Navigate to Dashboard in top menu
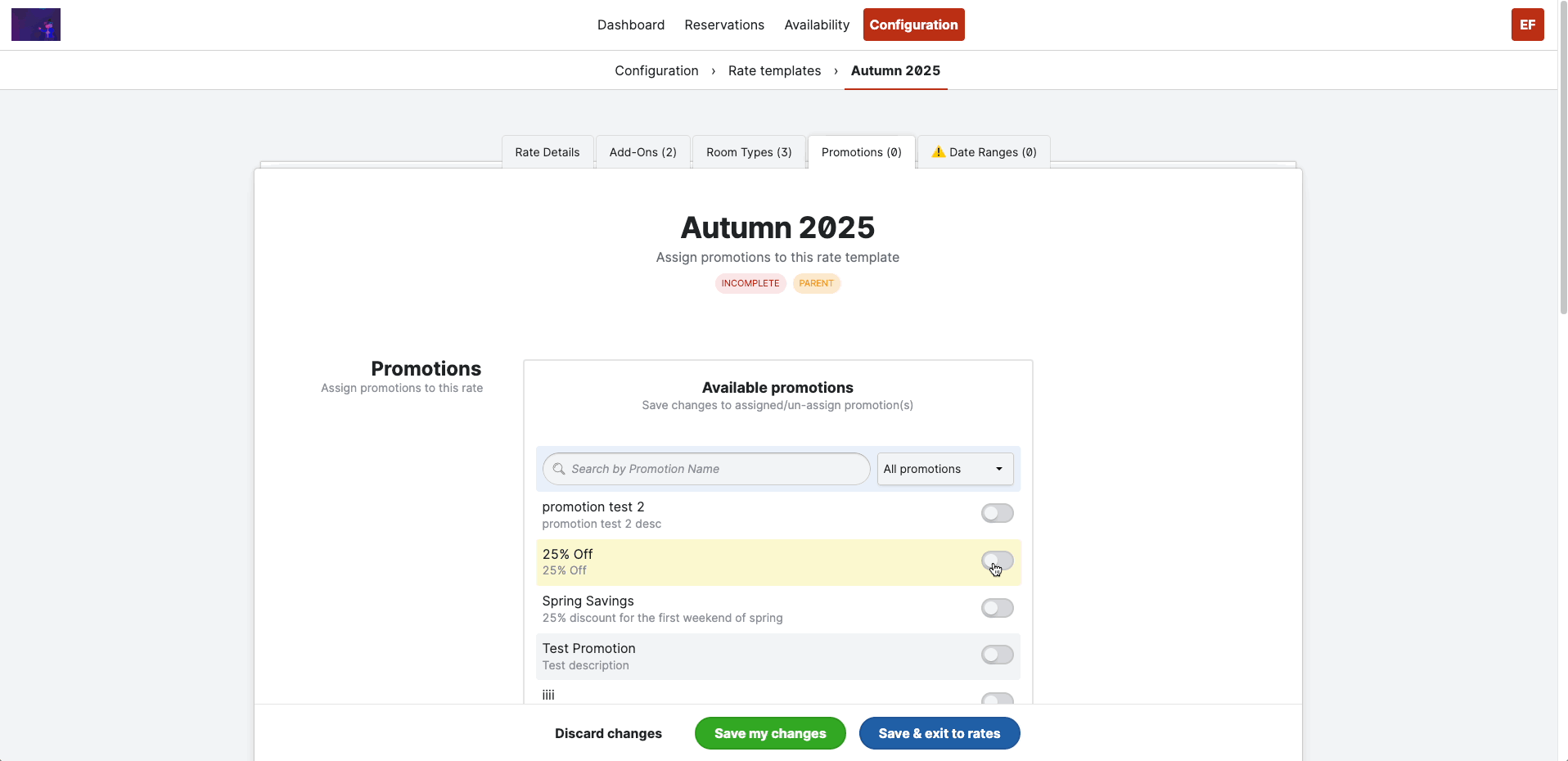The width and height of the screenshot is (1568, 761). 631,25
